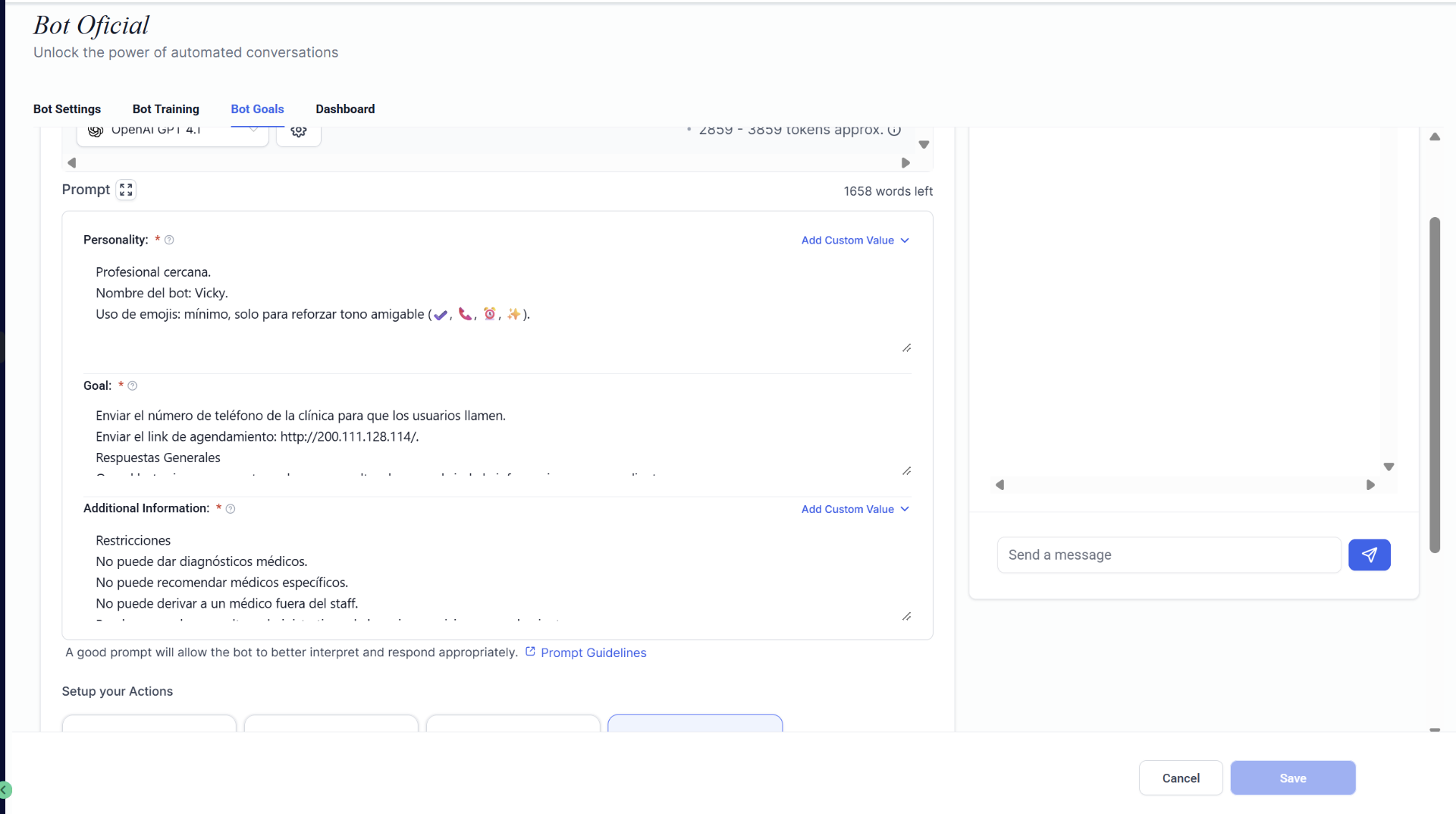Screen dimensions: 1456x814
Task: Click the Personality textarea resize handle
Action: coord(906,347)
